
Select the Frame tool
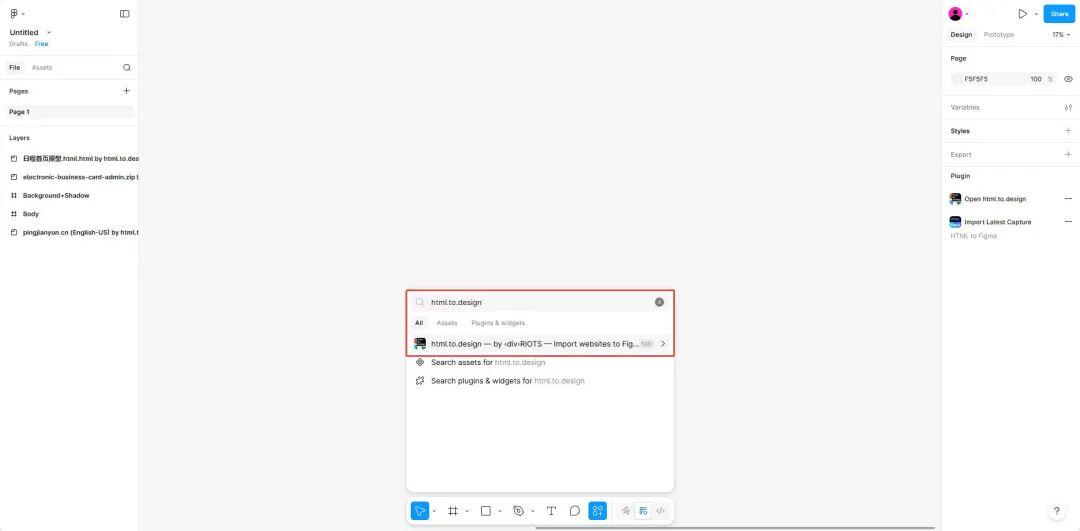[x=453, y=511]
